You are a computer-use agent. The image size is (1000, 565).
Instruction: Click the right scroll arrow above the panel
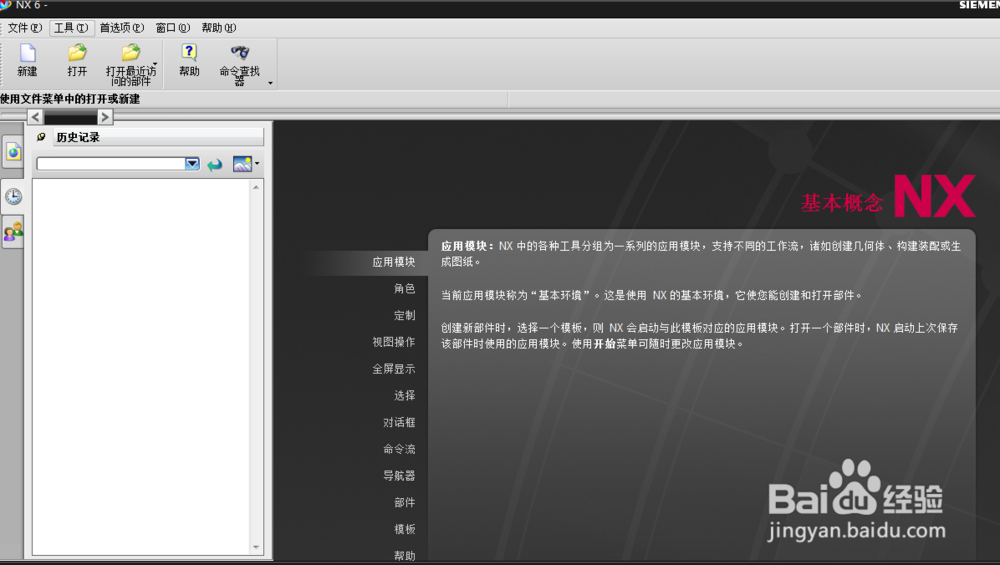[x=105, y=117]
